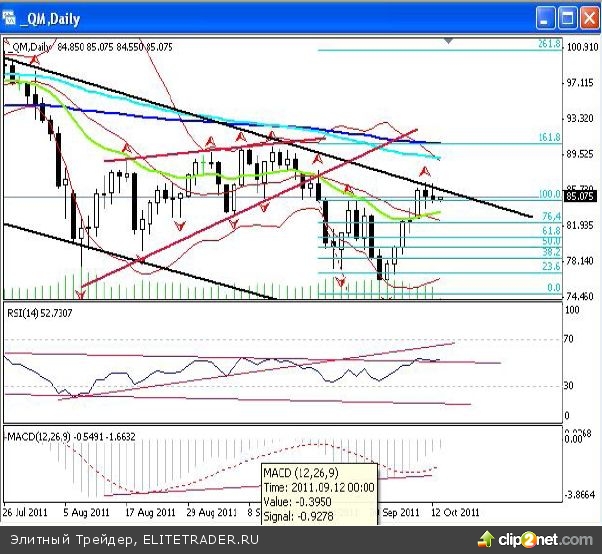Click the 100.0 Fibonacci level label
The height and width of the screenshot is (554, 602).
pyautogui.click(x=547, y=193)
